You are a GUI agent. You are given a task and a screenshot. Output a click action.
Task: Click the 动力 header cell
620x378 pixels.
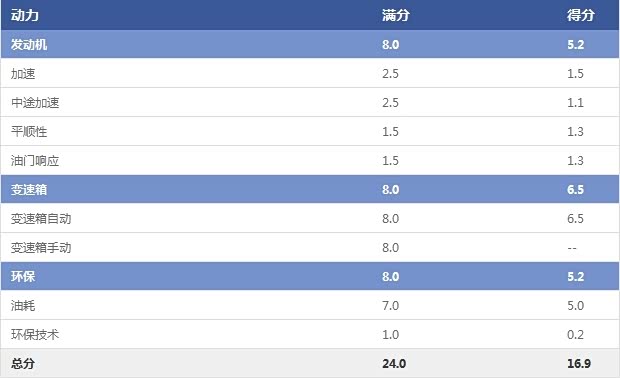tap(25, 15)
